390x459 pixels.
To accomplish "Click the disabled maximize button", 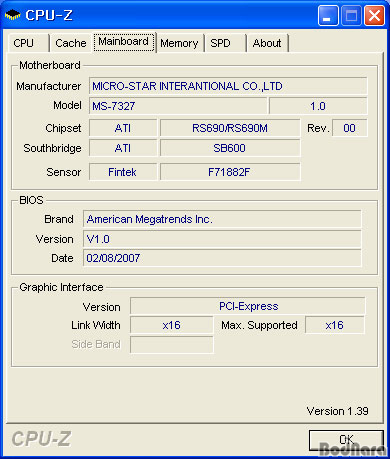I will pos(351,15).
